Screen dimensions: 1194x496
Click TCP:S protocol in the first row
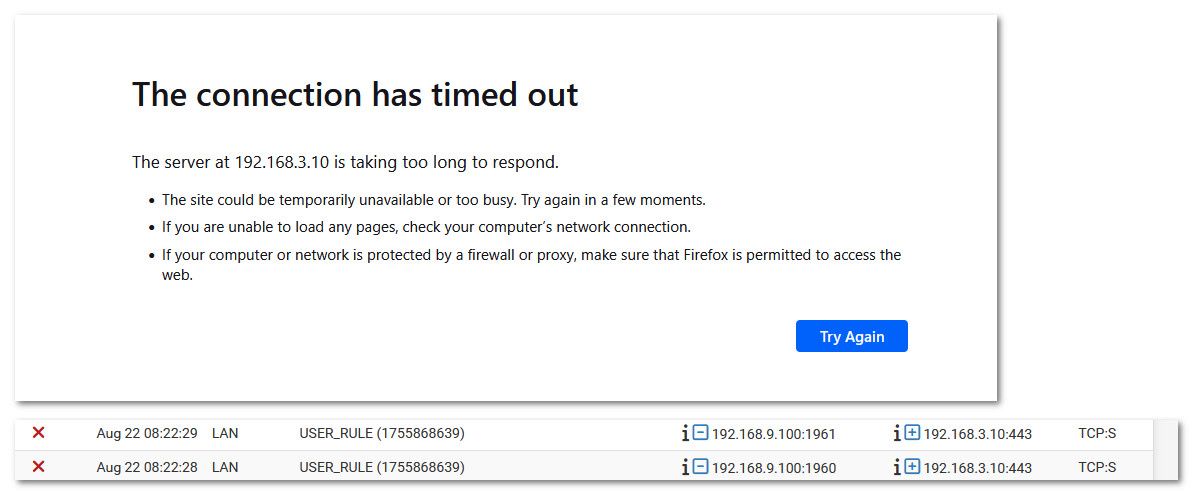tap(1097, 434)
